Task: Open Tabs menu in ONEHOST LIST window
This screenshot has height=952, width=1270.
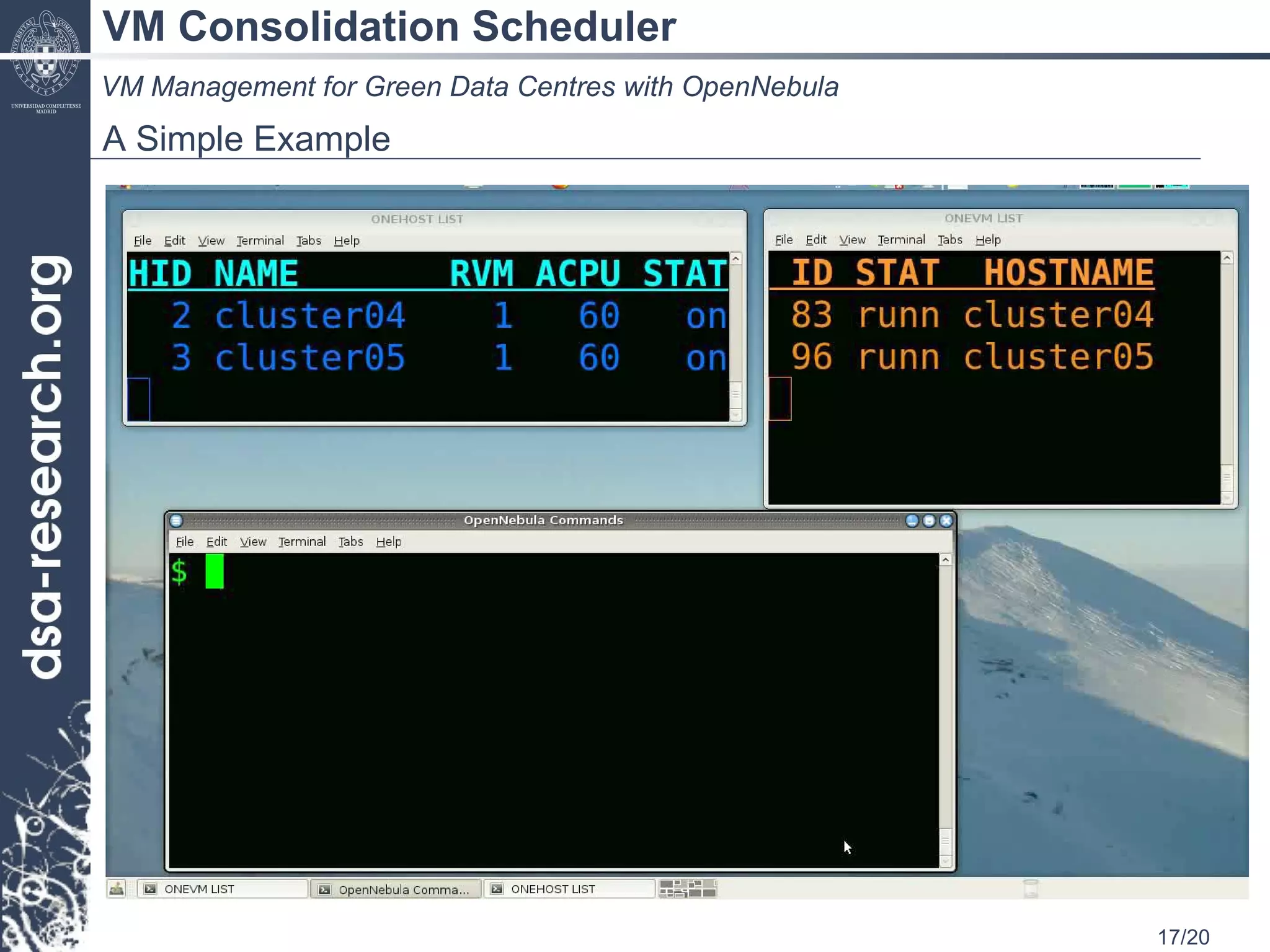Action: [308, 240]
